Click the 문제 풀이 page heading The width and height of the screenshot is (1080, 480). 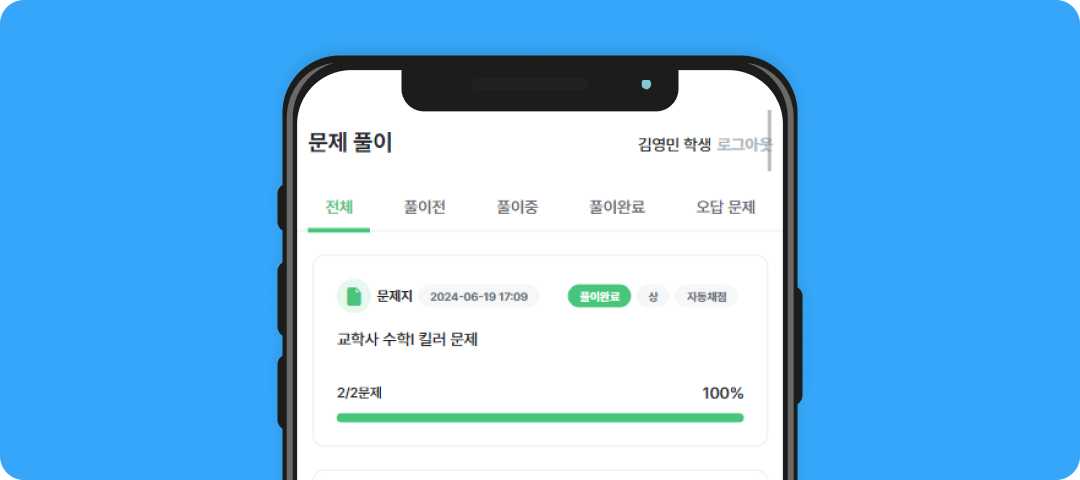350,143
